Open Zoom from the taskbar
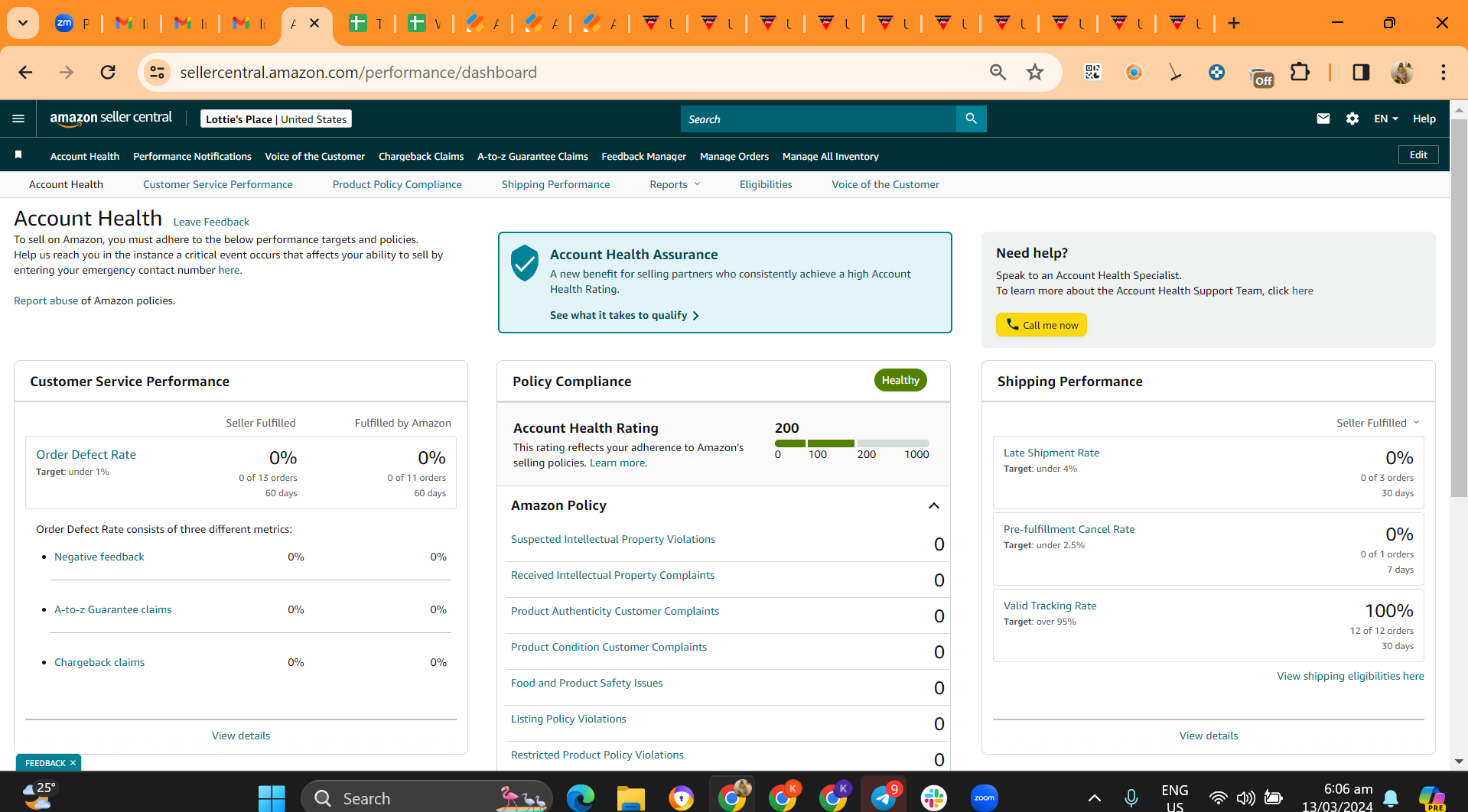The width and height of the screenshot is (1468, 812). tap(984, 798)
